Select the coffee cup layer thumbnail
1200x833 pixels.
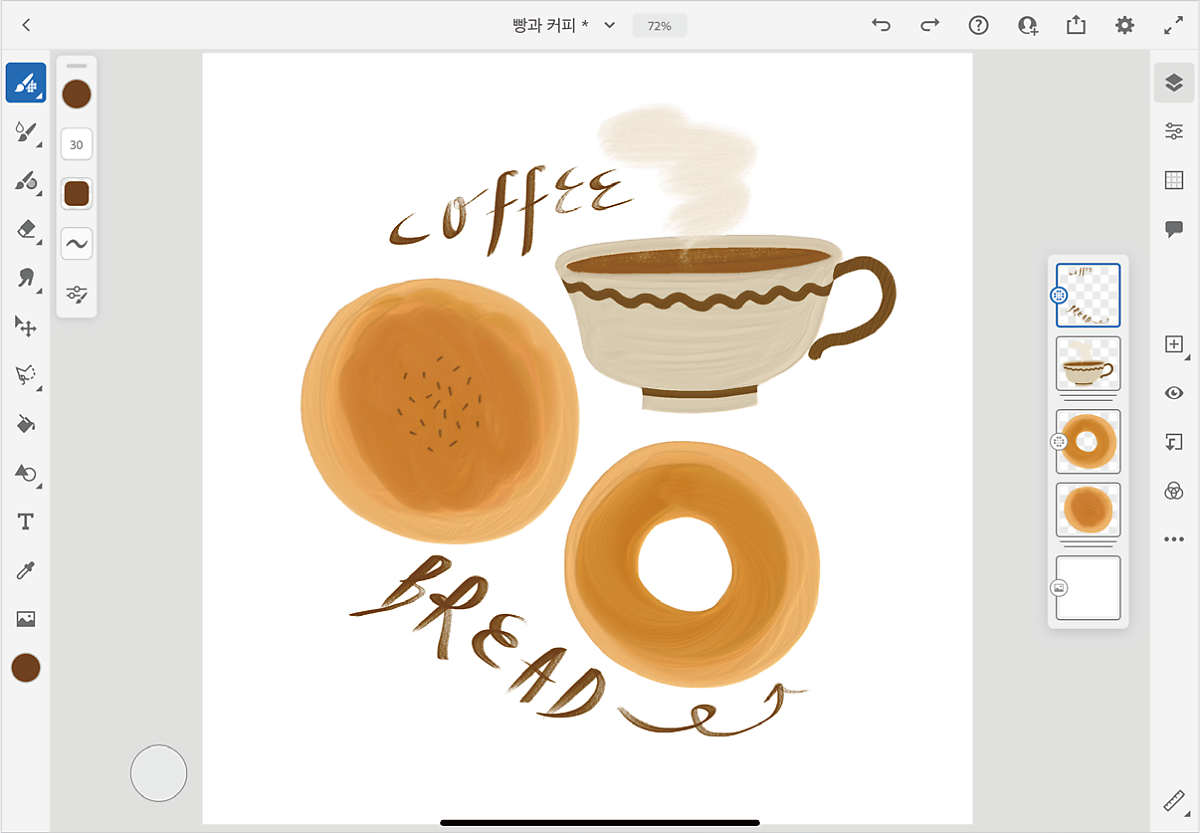(1088, 363)
